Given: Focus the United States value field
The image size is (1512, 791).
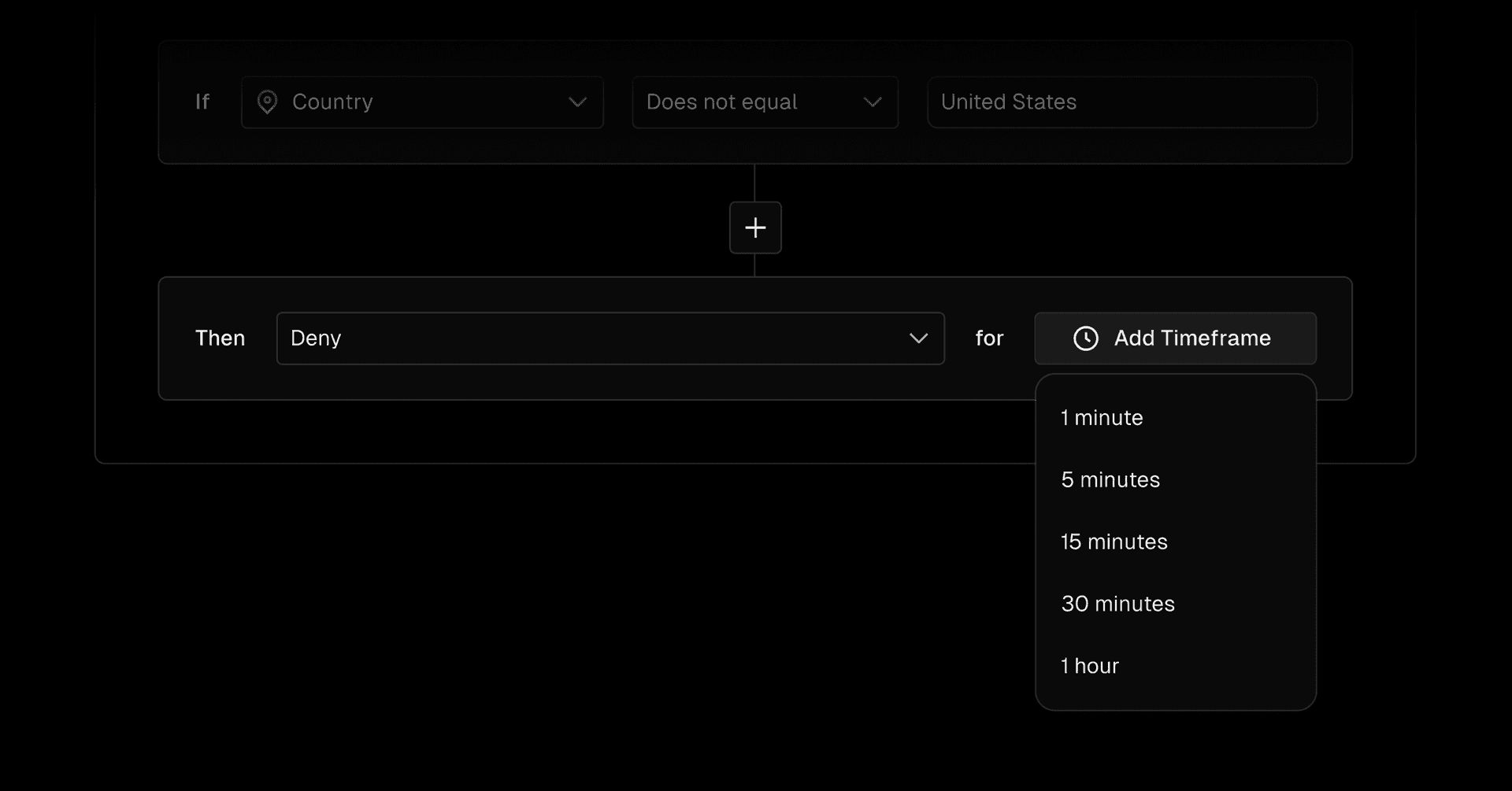Looking at the screenshot, I should (1121, 102).
